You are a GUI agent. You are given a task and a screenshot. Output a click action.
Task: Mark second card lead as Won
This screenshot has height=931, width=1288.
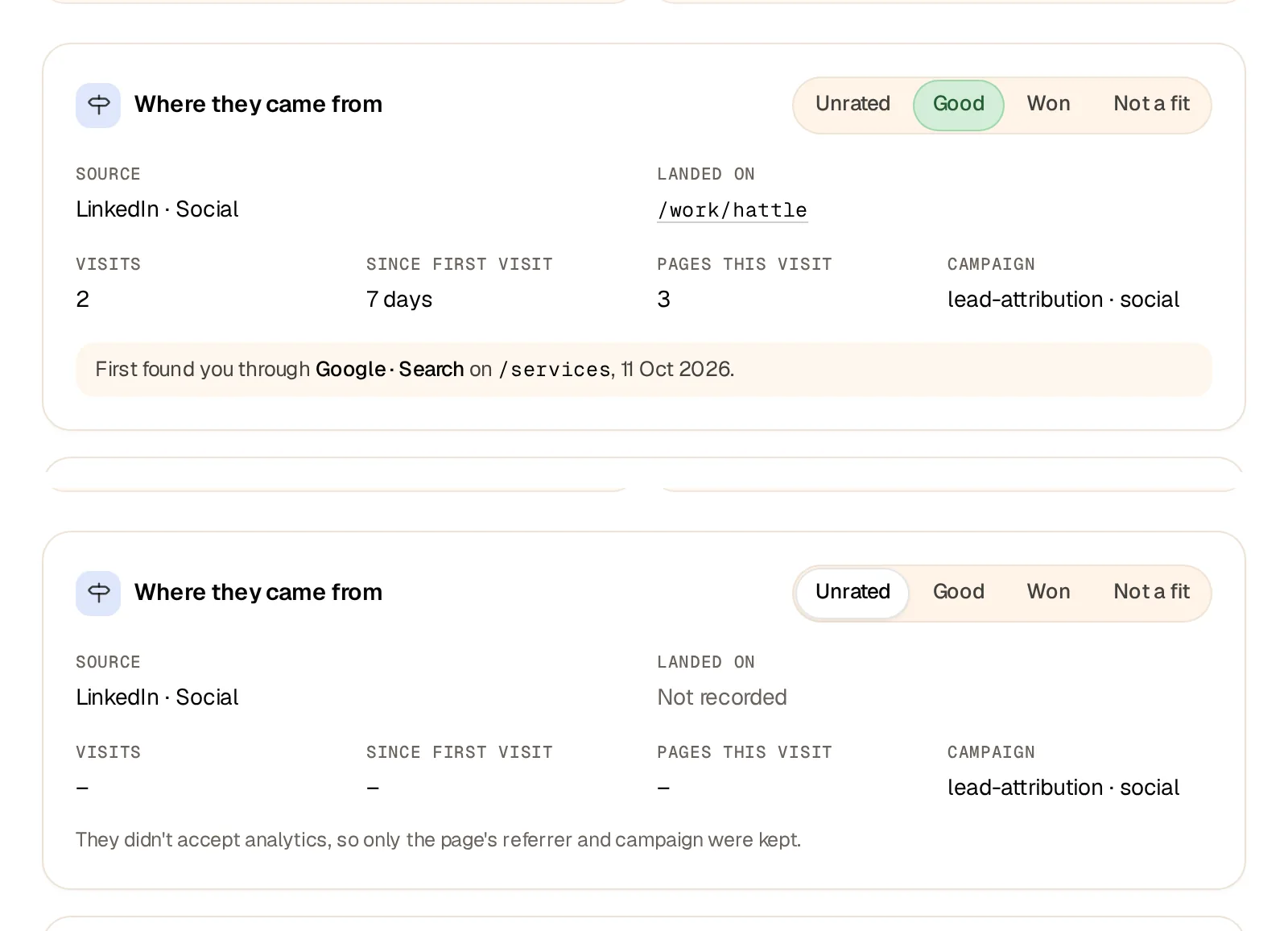(x=1048, y=593)
